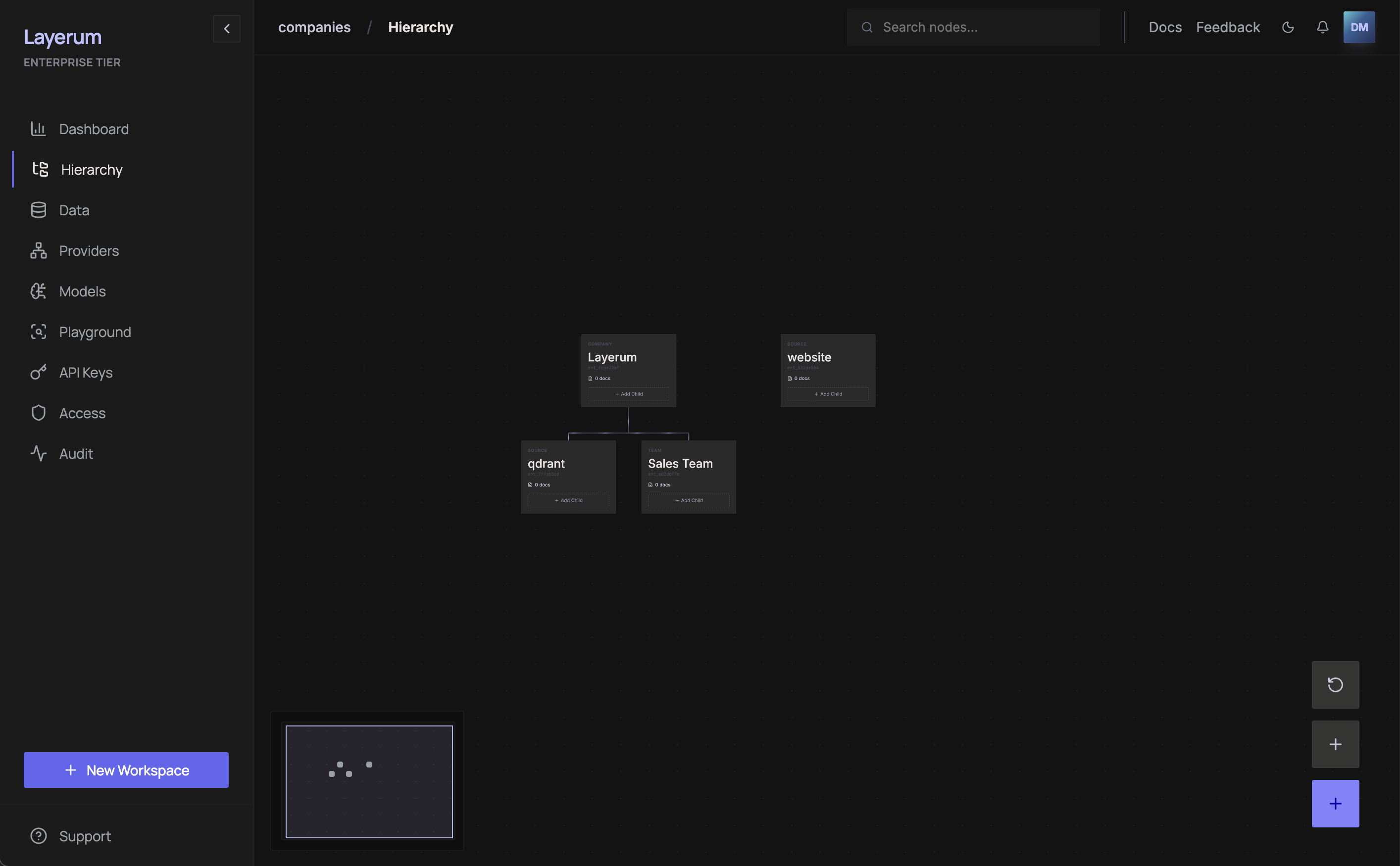Click the New Workspace button

[126, 770]
